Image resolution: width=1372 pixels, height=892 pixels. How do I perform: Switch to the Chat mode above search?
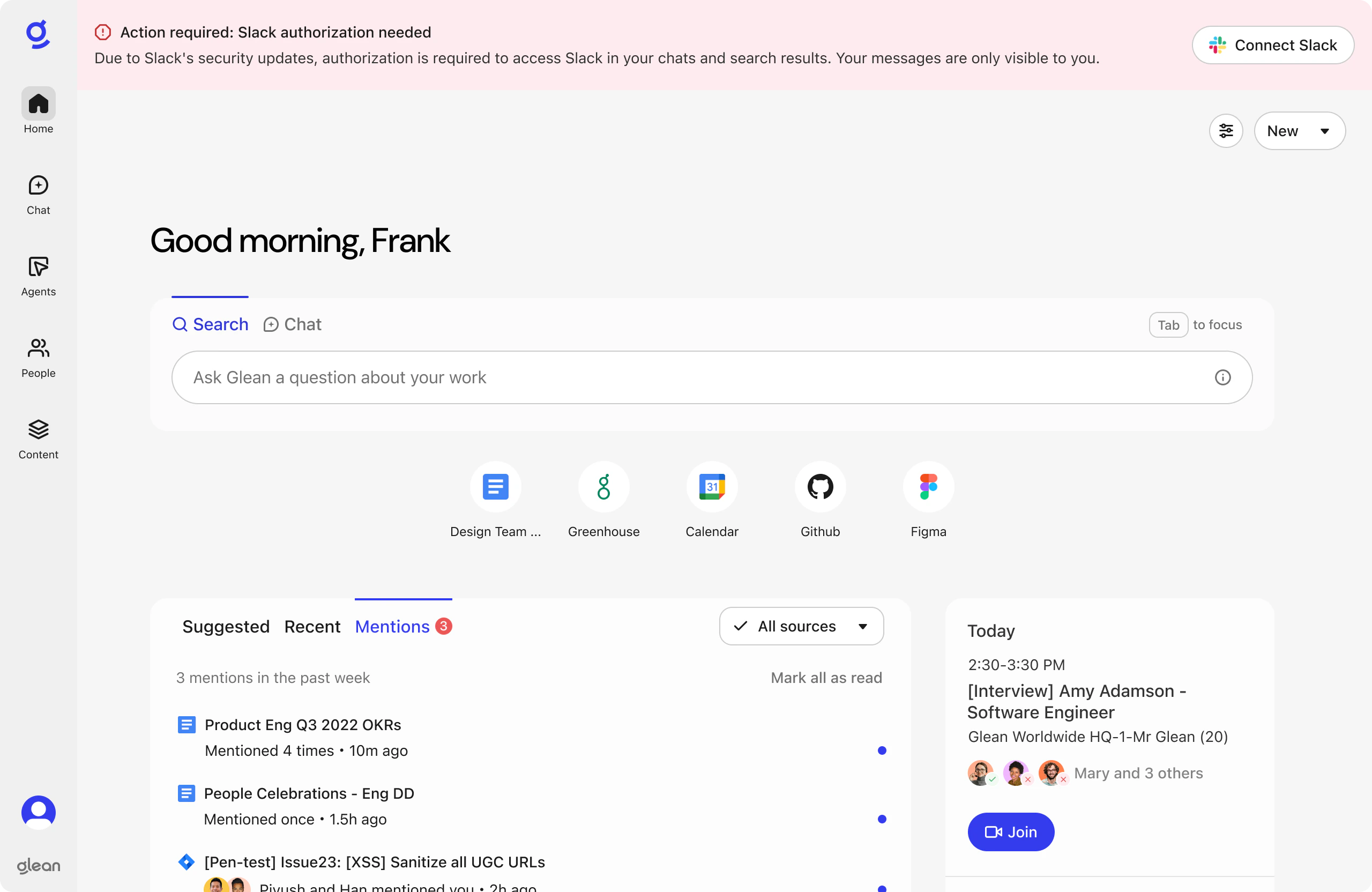point(292,324)
